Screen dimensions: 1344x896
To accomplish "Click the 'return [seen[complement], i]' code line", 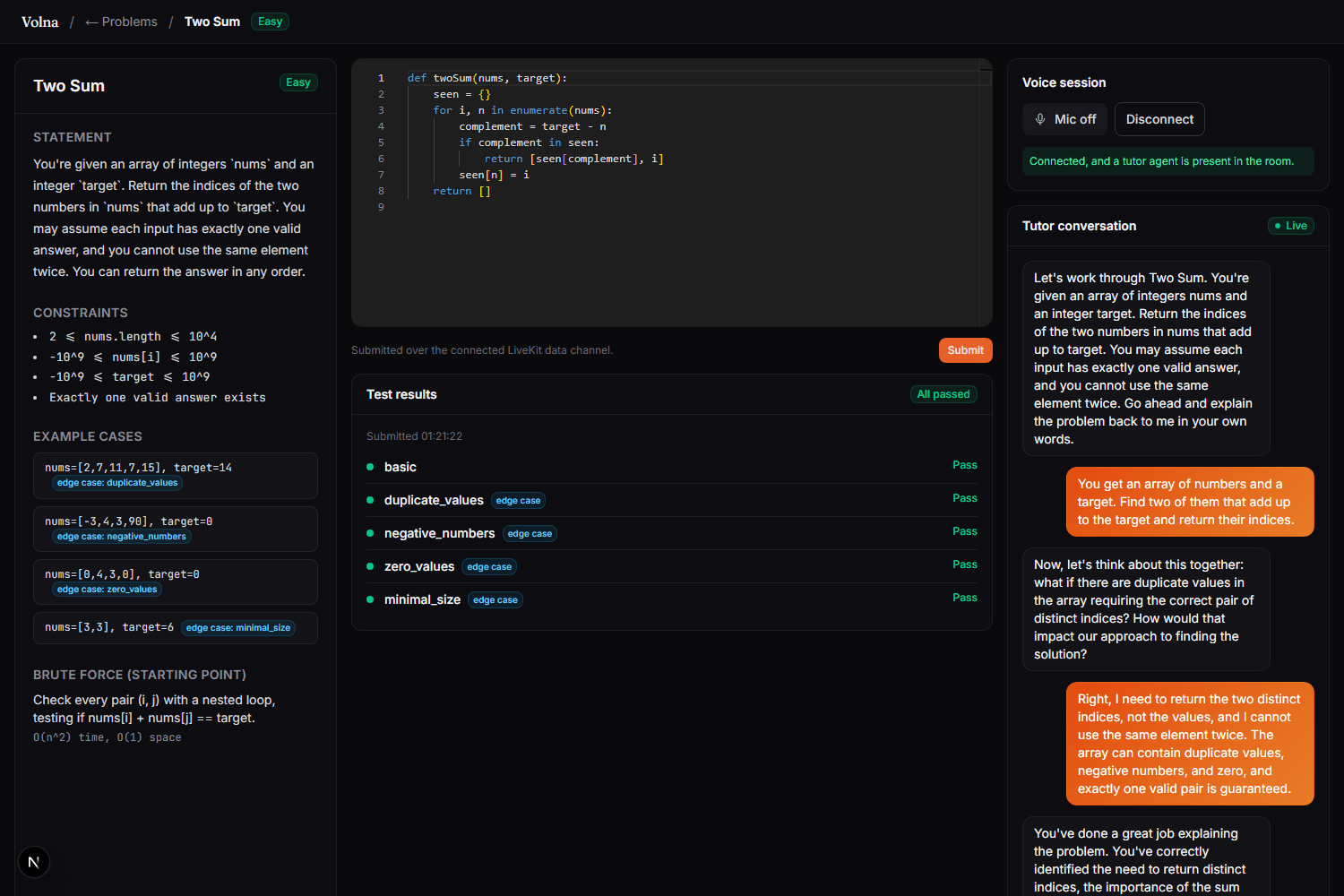I will (x=573, y=159).
